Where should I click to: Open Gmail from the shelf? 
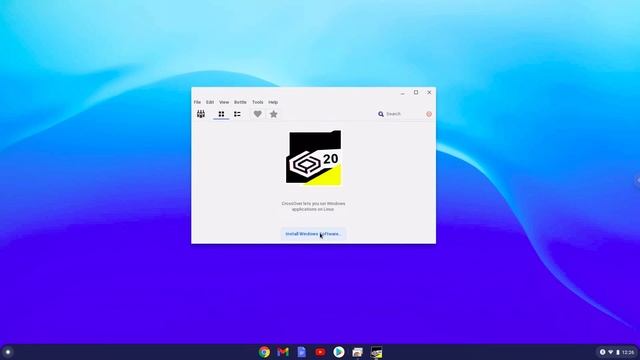tap(283, 352)
